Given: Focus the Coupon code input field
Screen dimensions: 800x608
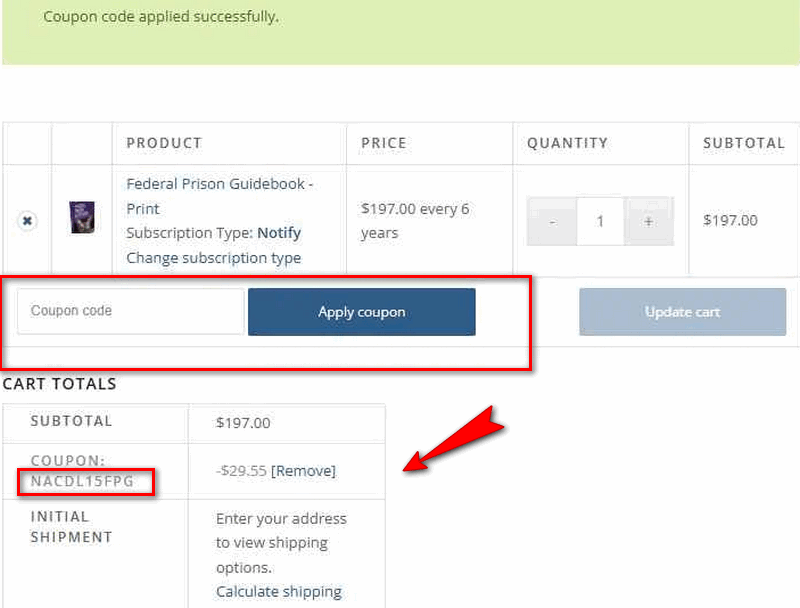Looking at the screenshot, I should 130,311.
